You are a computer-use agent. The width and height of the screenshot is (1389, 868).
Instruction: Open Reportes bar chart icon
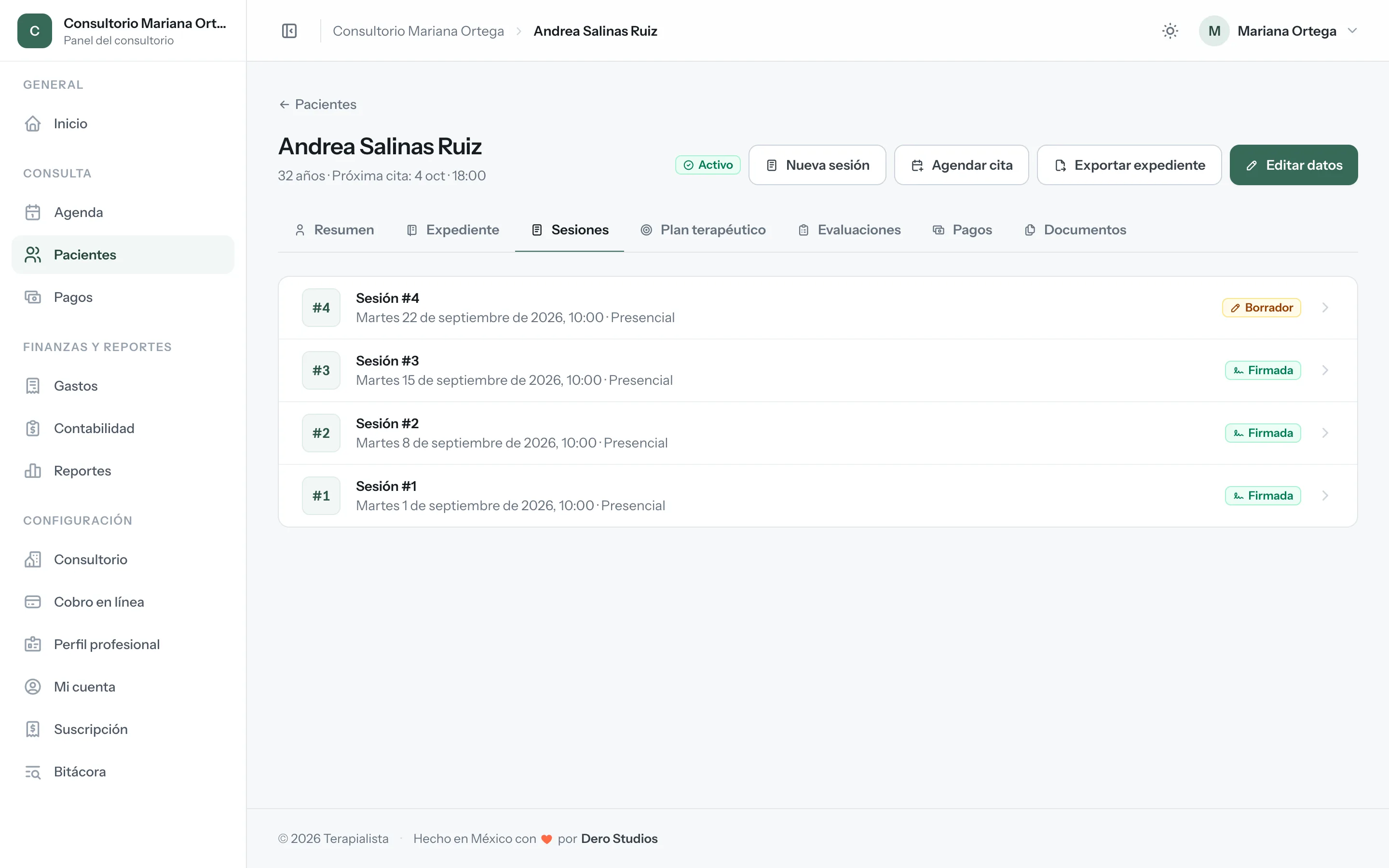(33, 471)
